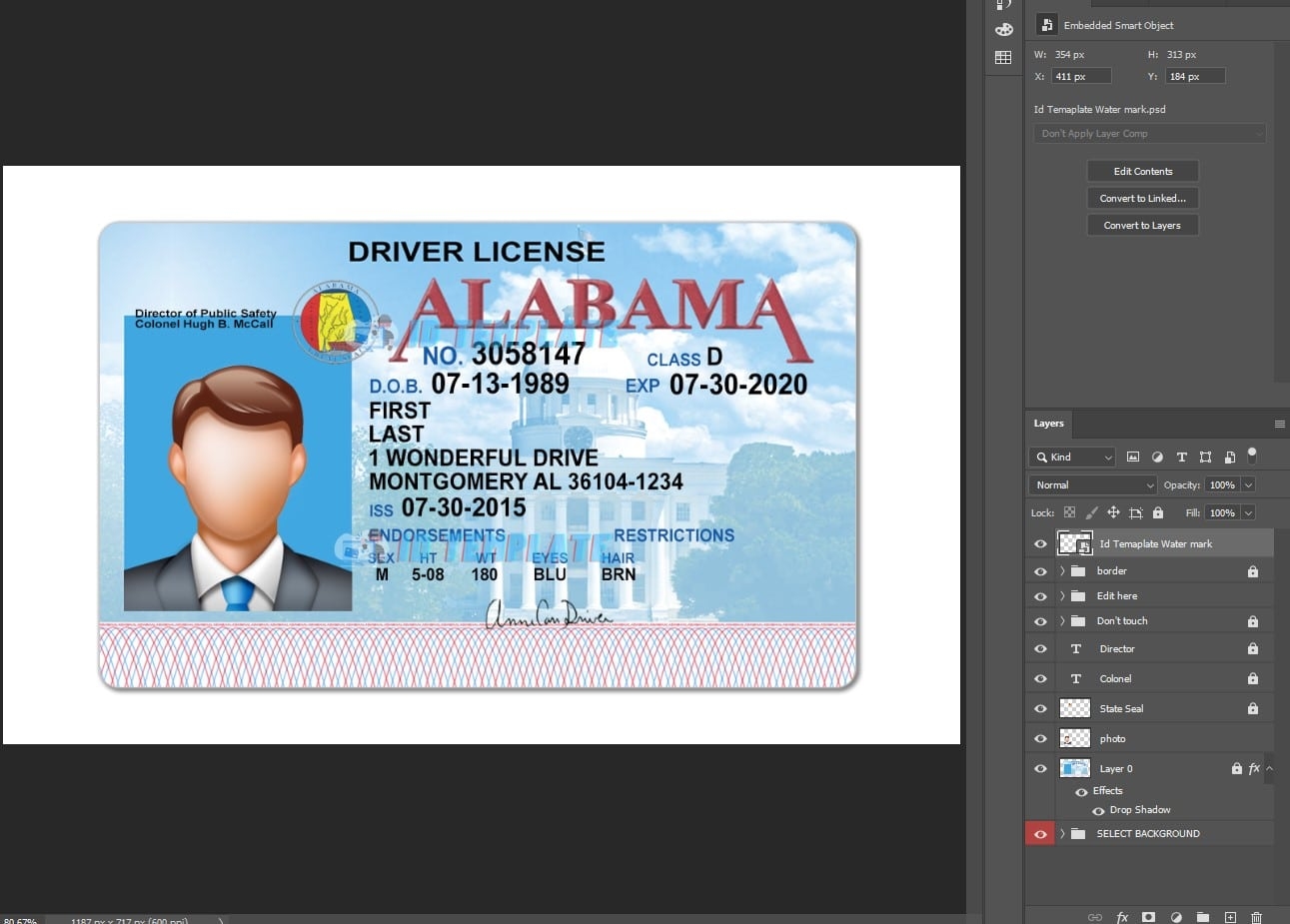1290x924 pixels.
Task: Click the Convert to Layers button
Action: coord(1142,225)
